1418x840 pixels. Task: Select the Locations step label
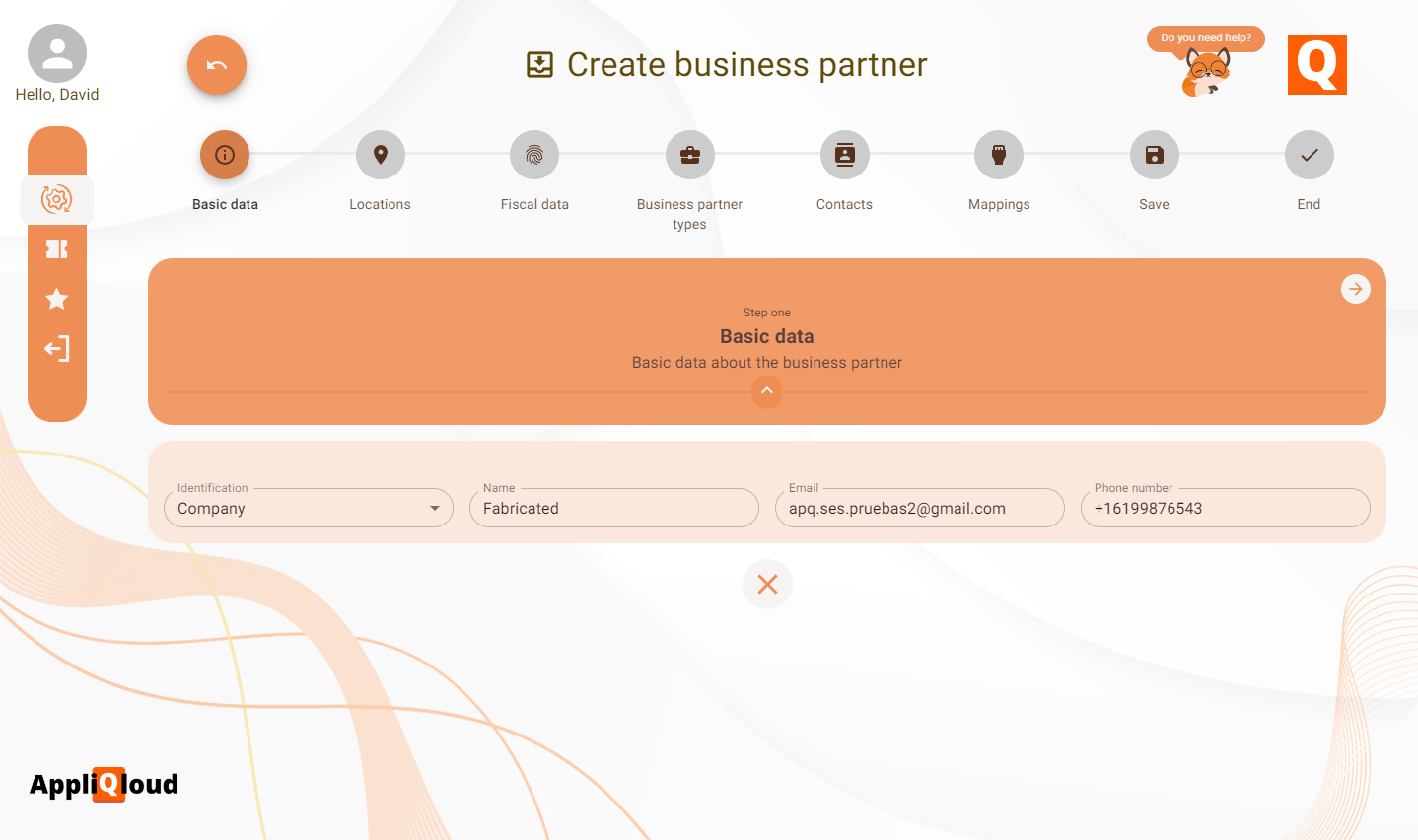click(380, 204)
